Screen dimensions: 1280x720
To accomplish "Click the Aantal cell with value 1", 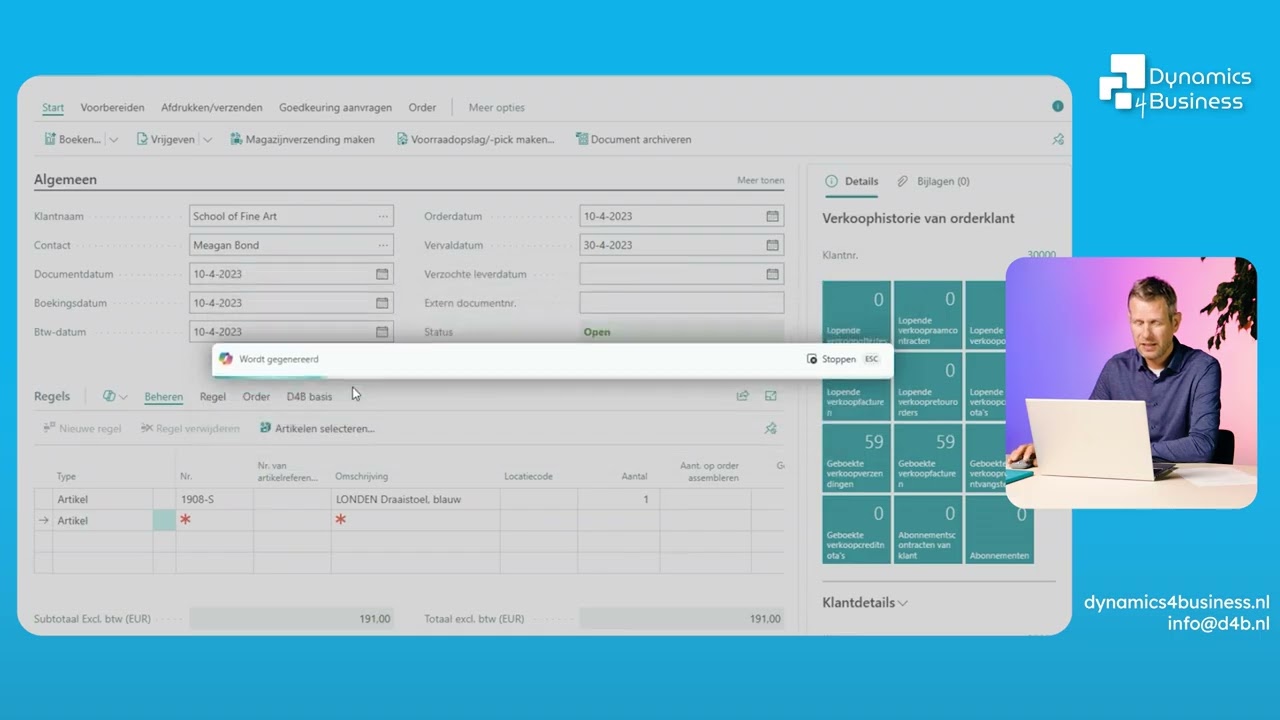I will (x=618, y=499).
